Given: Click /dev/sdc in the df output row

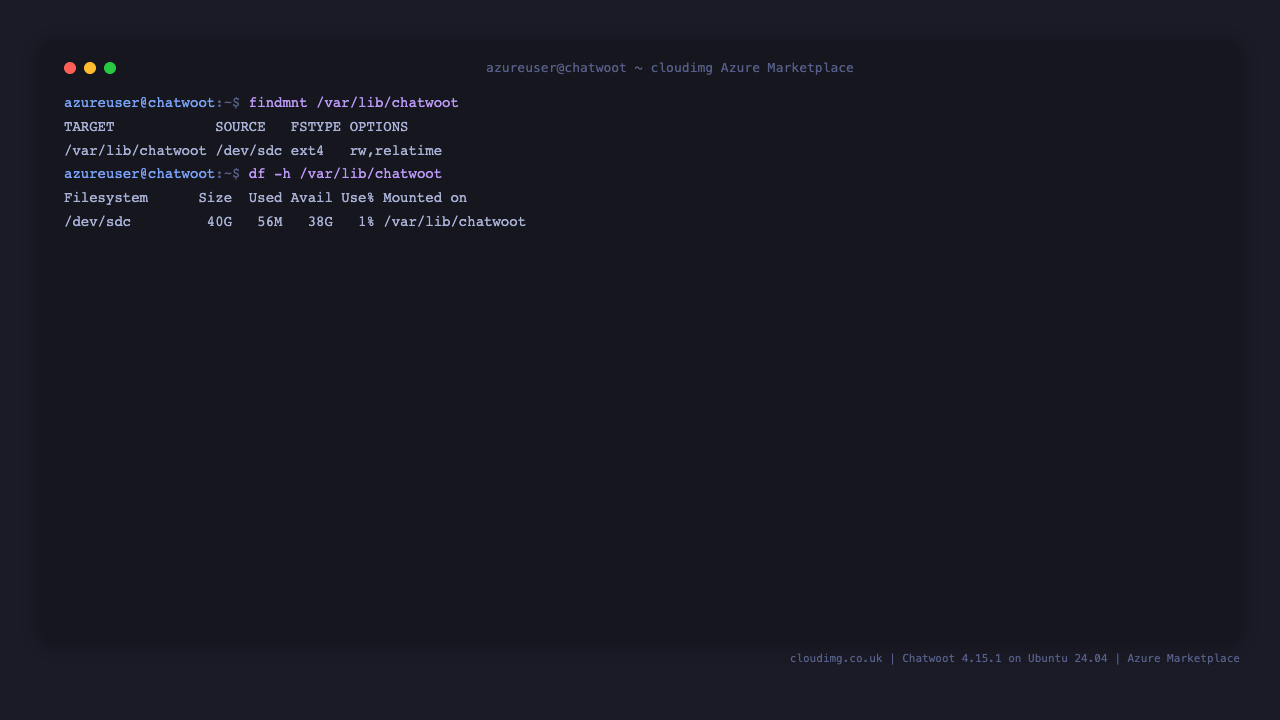Looking at the screenshot, I should (98, 222).
